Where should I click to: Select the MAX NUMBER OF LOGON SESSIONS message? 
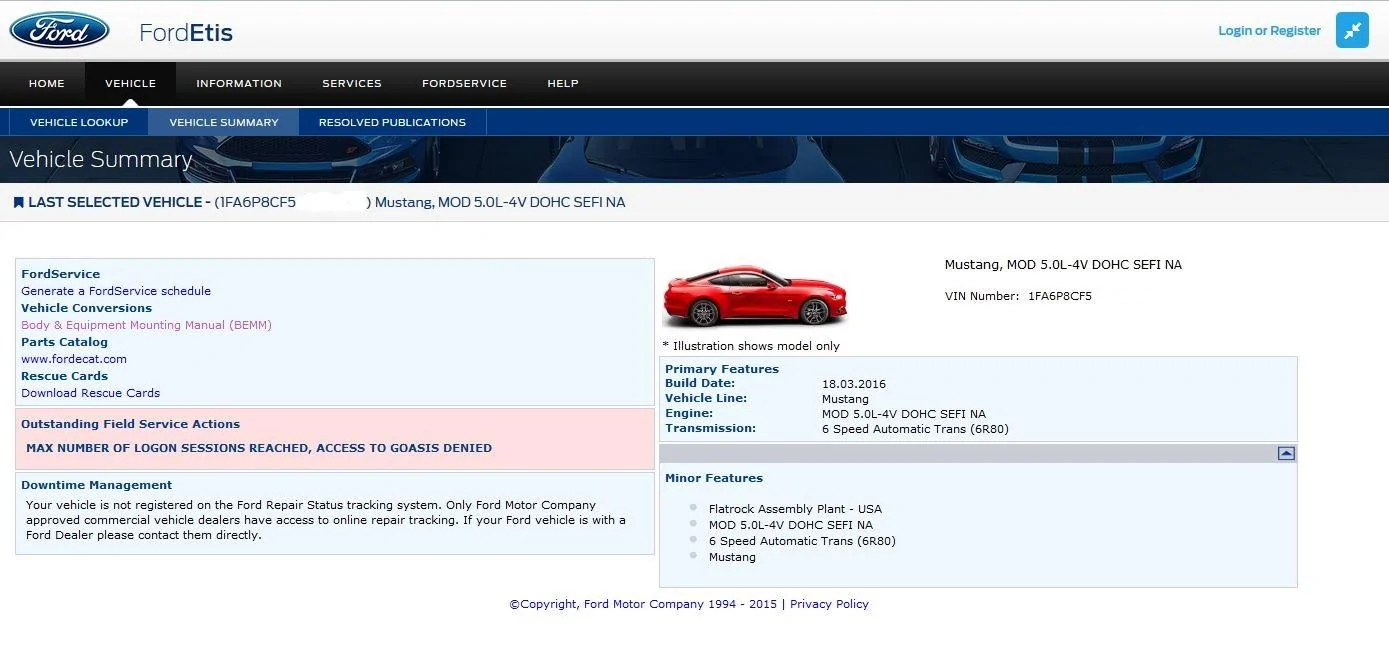(x=259, y=448)
